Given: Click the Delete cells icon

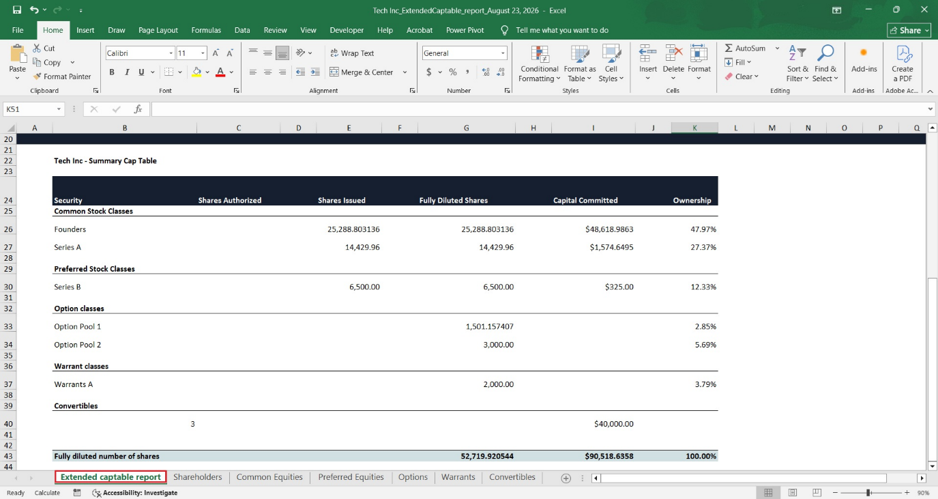Looking at the screenshot, I should tap(674, 53).
